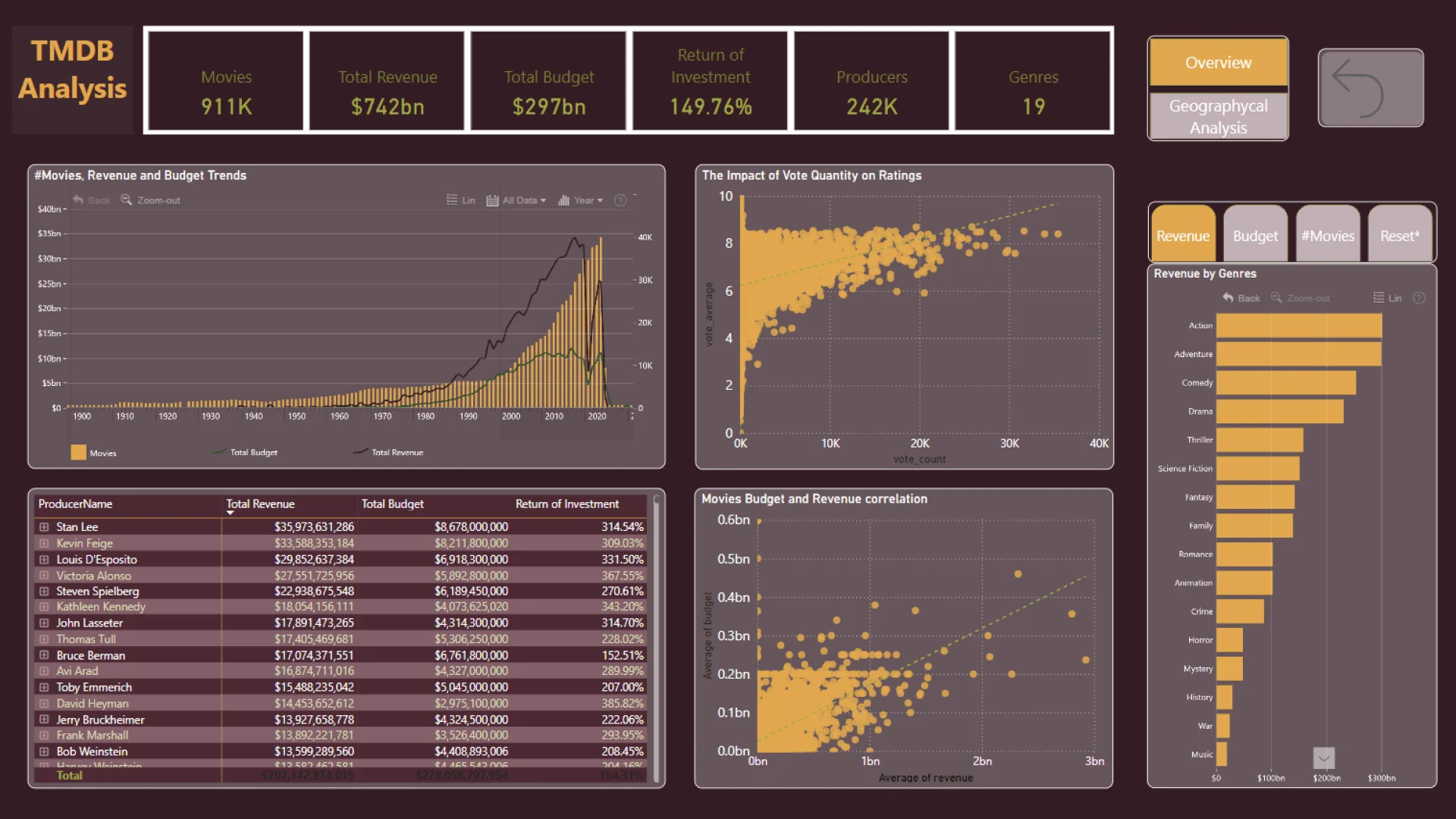Expand the Thomas Tull row
This screenshot has height=819, width=1456.
click(x=44, y=639)
